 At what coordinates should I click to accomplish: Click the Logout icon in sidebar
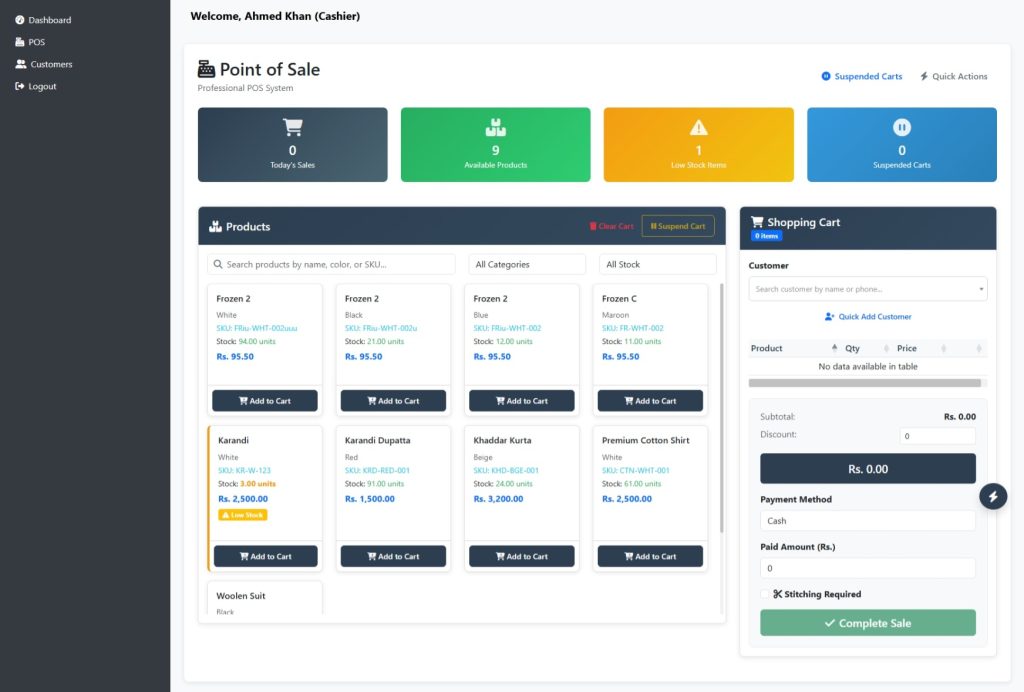tap(20, 86)
